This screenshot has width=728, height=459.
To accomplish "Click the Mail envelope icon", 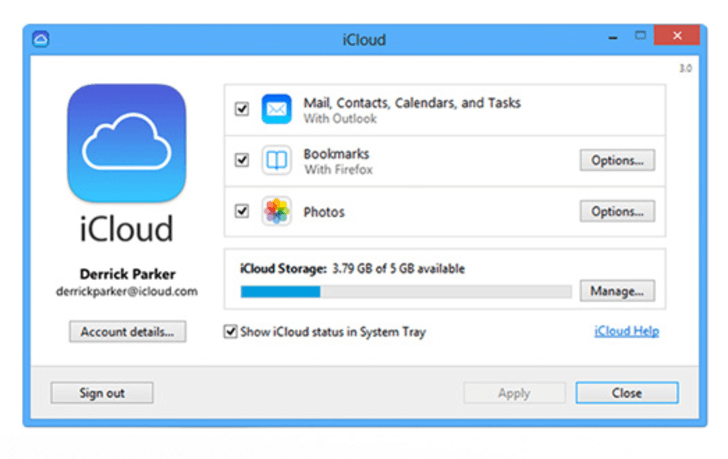I will tap(276, 109).
